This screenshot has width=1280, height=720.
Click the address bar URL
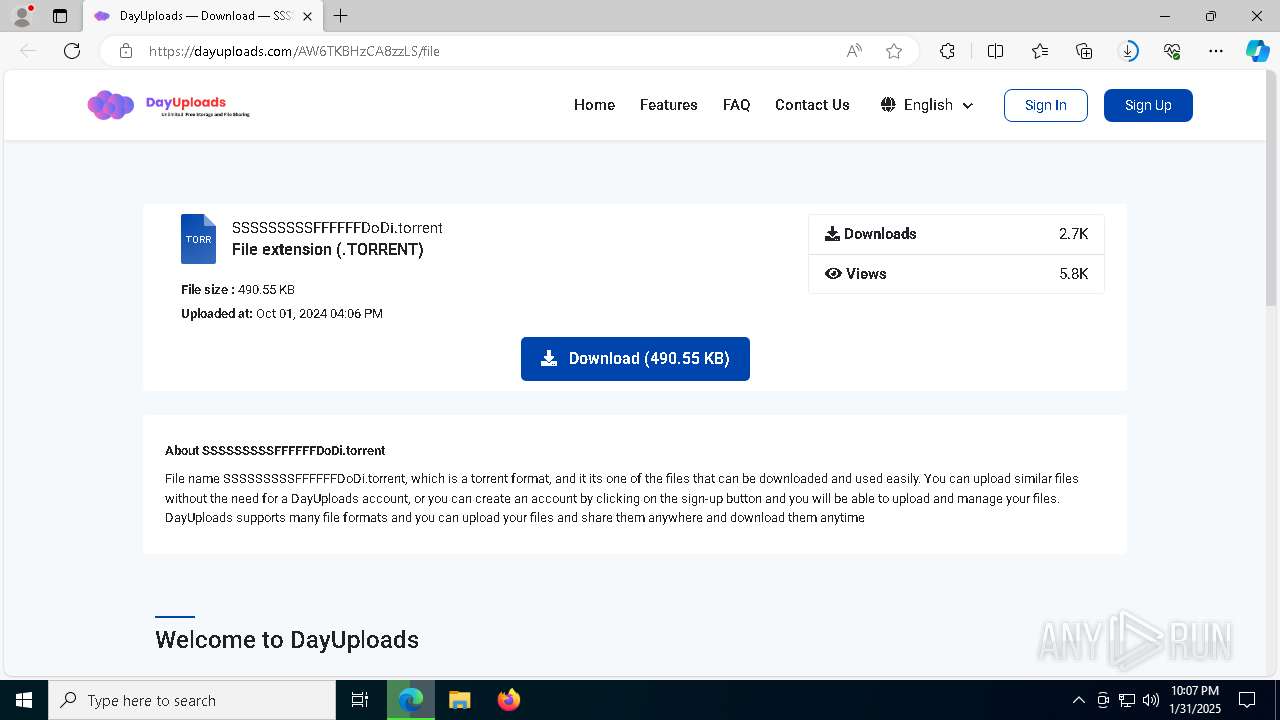pos(294,51)
